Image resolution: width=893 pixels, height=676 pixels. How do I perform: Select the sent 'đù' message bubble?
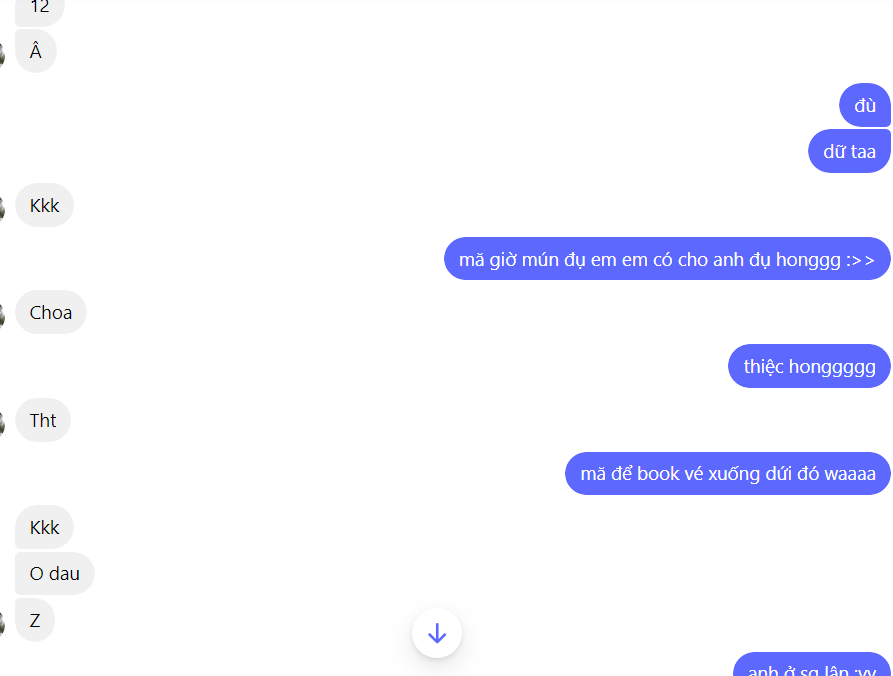865,105
